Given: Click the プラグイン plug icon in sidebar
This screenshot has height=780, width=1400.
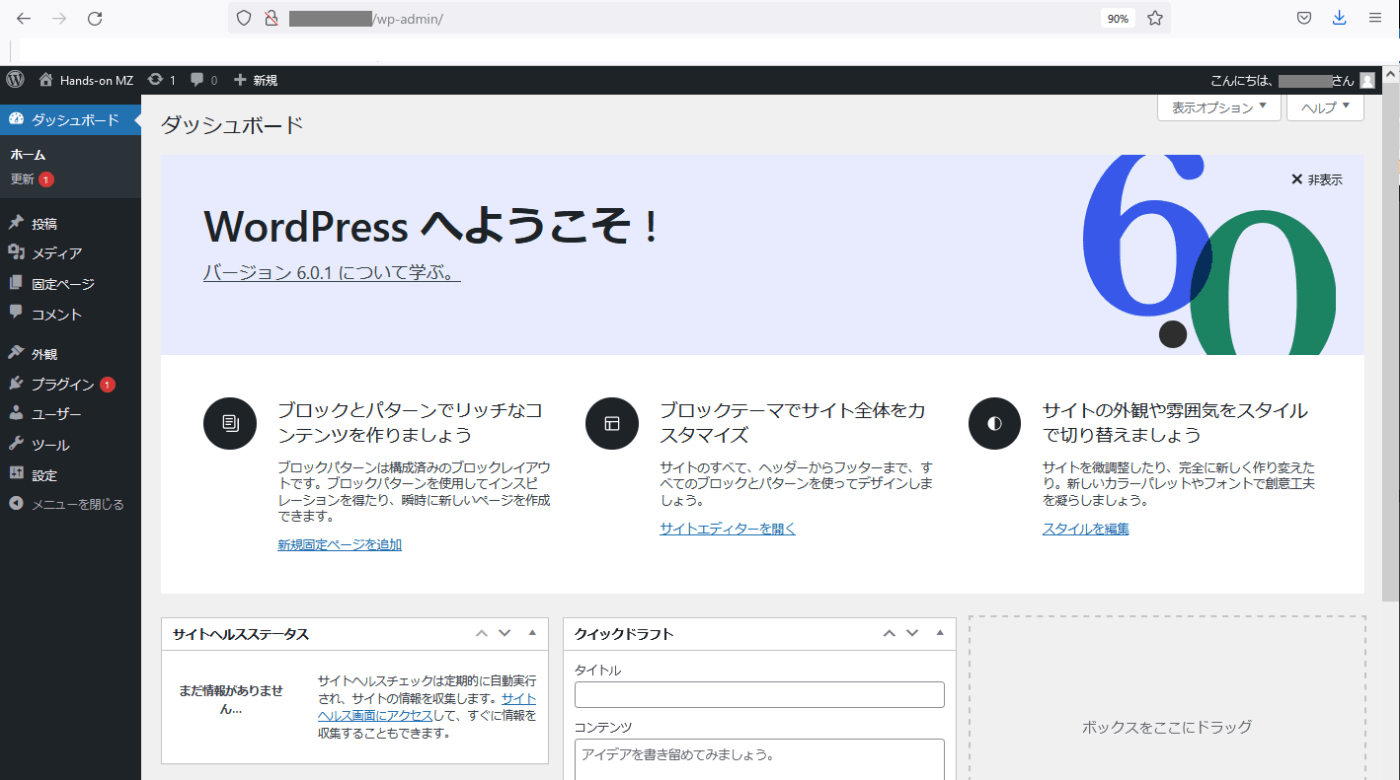Looking at the screenshot, I should click(16, 383).
